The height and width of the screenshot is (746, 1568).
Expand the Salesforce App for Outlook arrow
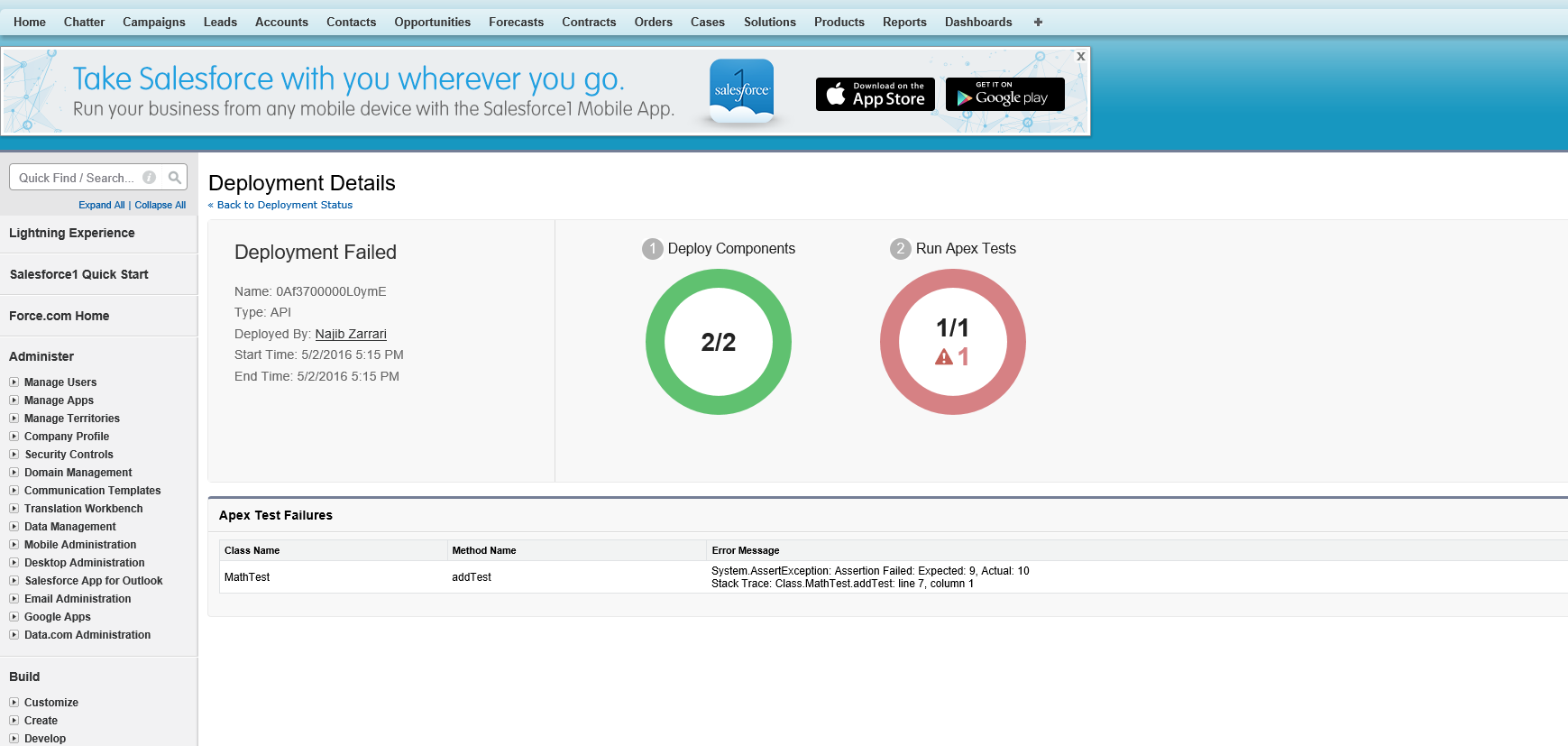[14, 581]
